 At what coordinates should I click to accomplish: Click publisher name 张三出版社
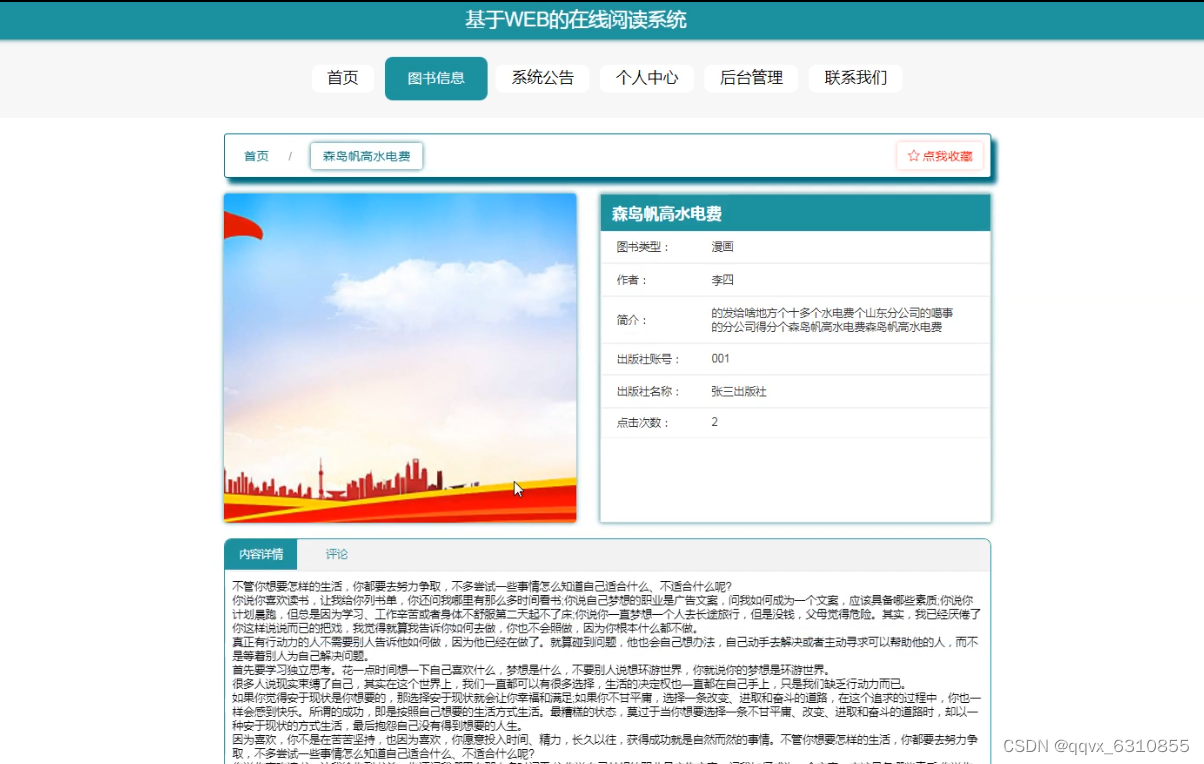click(x=739, y=391)
